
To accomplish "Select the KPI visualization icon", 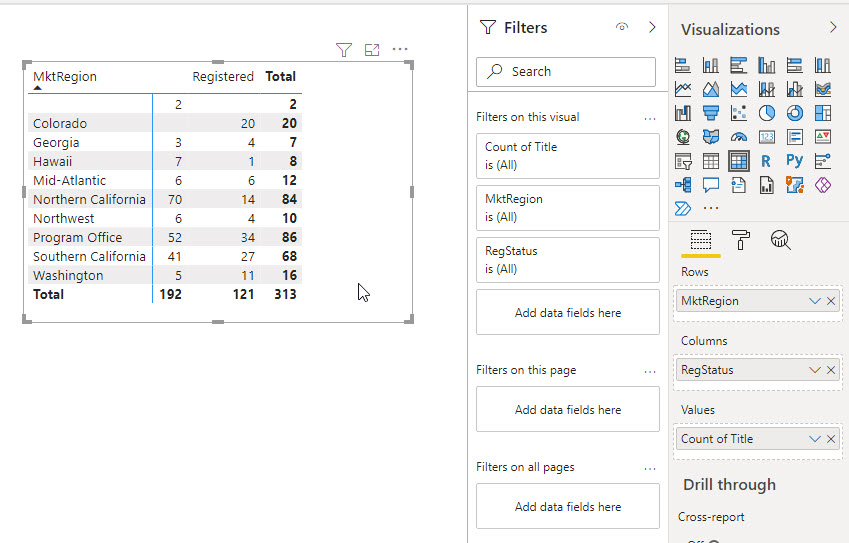I will pyautogui.click(x=823, y=137).
